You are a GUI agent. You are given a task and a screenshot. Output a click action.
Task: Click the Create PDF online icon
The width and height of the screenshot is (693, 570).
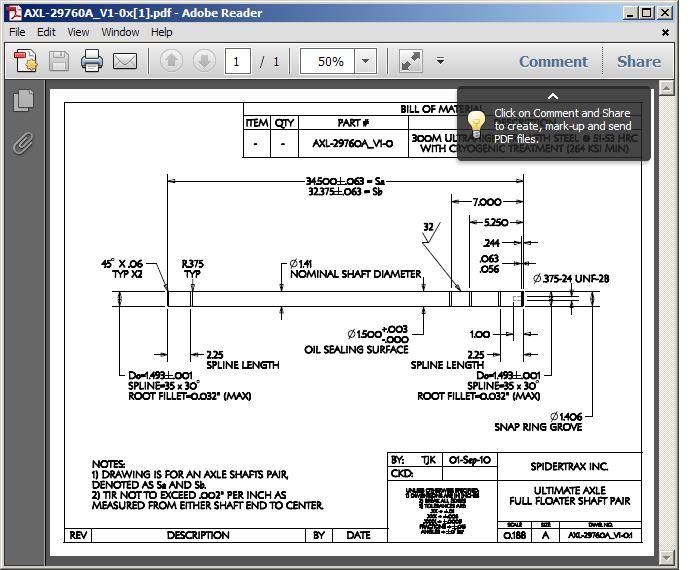tap(26, 62)
